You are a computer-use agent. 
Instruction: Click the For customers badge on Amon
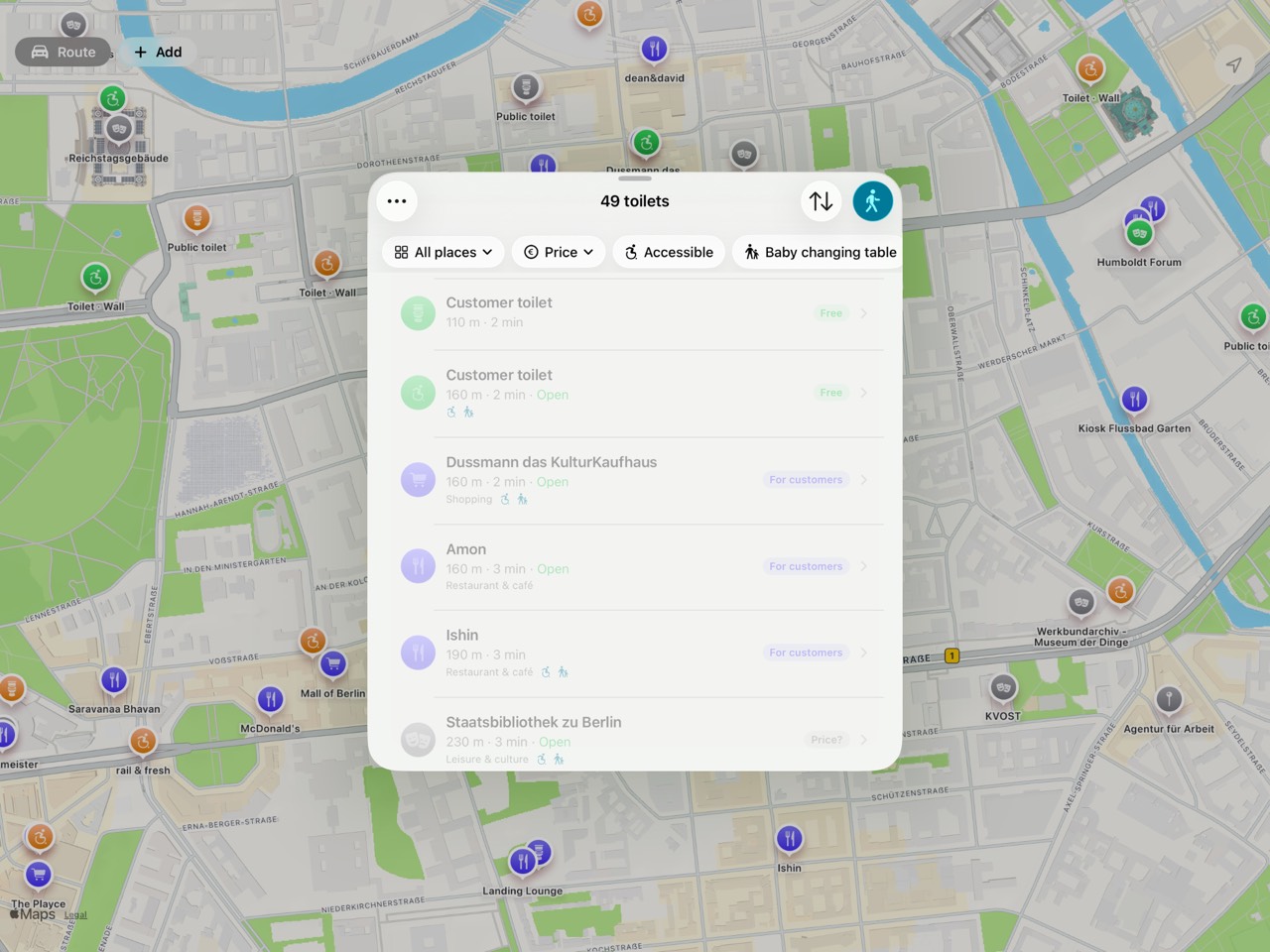pyautogui.click(x=806, y=566)
